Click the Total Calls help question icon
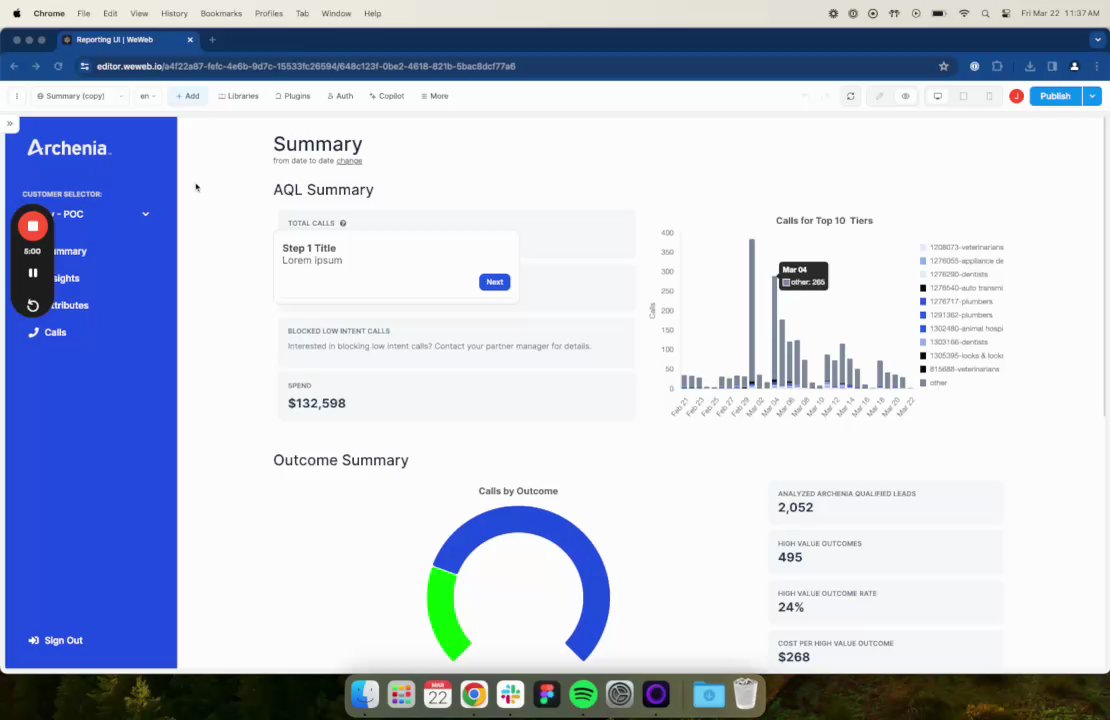This screenshot has width=1110, height=720. (x=343, y=223)
